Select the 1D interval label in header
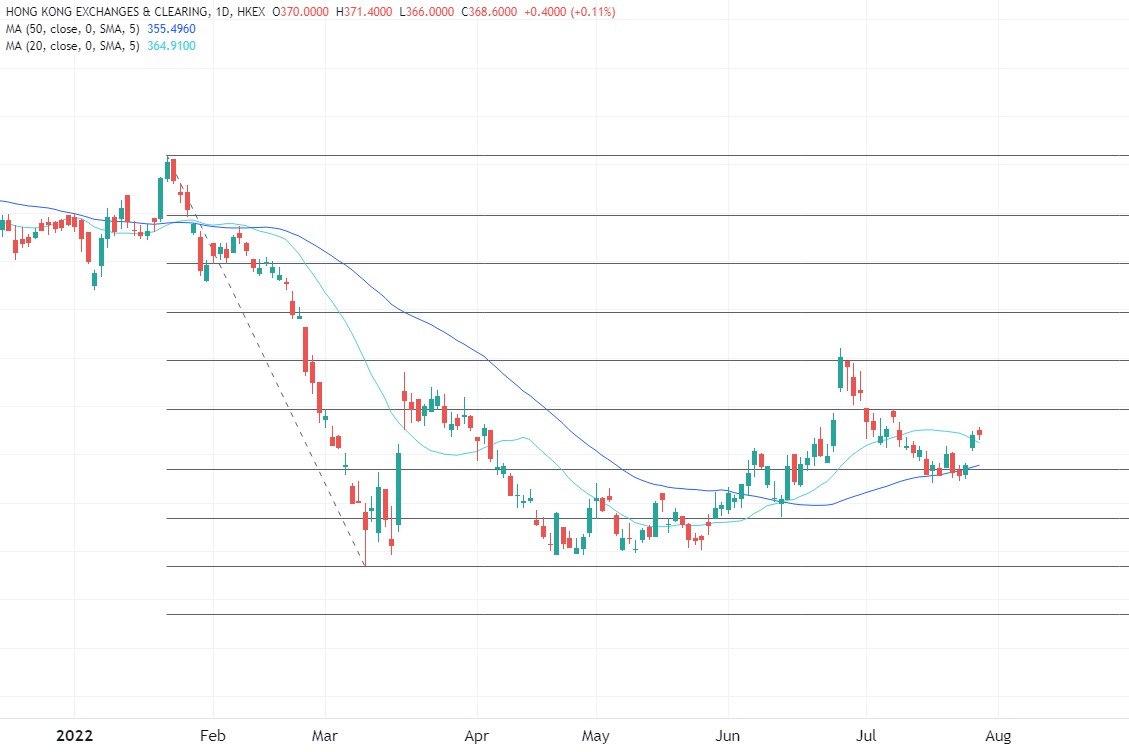The width and height of the screenshot is (1129, 752). 224,12
